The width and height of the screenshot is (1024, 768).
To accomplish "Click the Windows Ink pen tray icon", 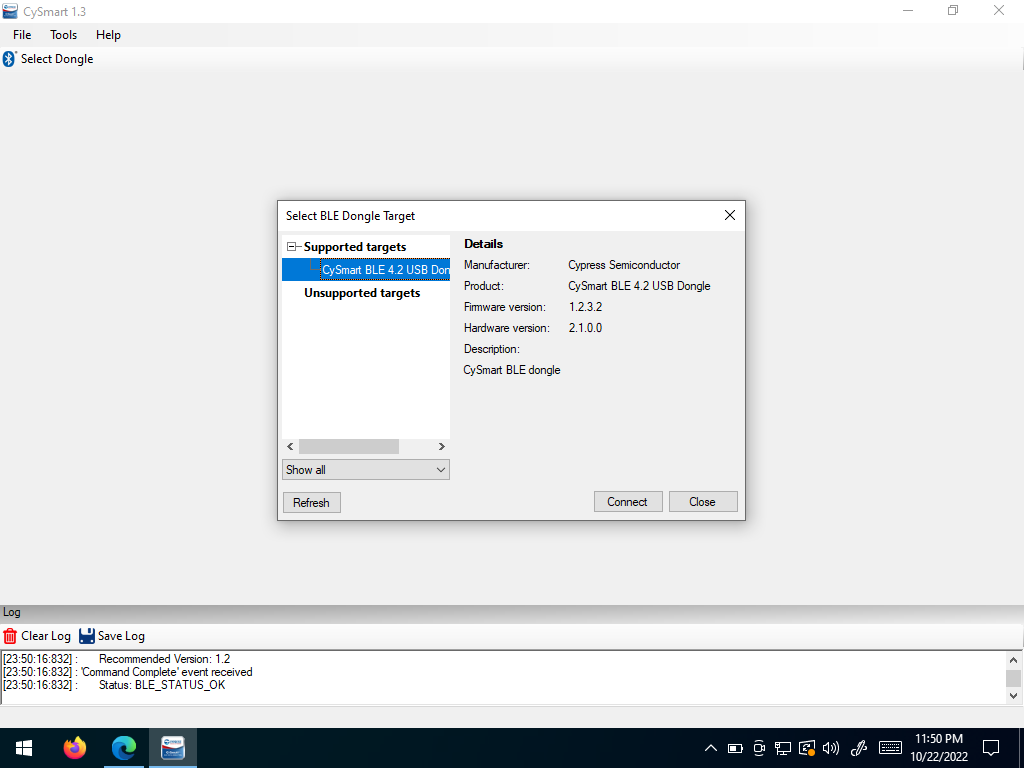I will [x=859, y=748].
